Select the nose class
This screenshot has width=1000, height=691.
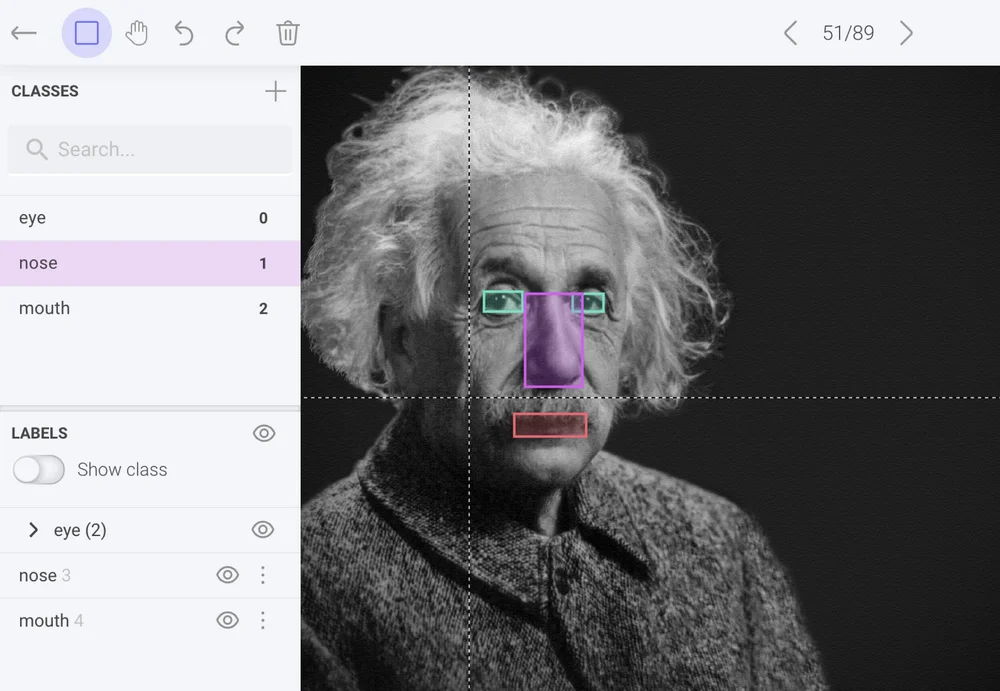[x=150, y=263]
